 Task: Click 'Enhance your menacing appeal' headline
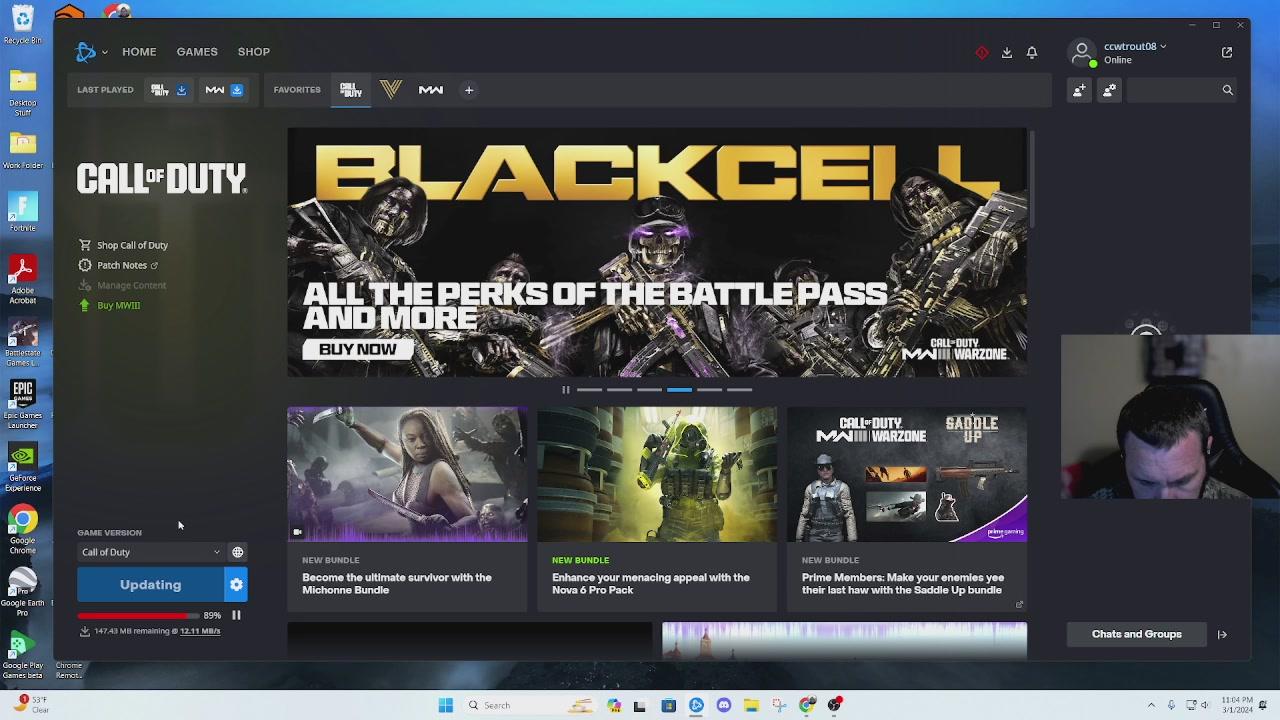[x=651, y=584]
